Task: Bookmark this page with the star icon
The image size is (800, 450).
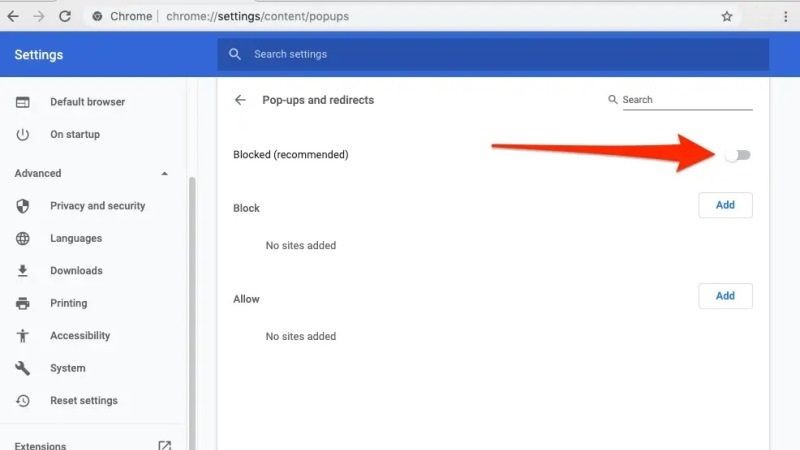Action: pyautogui.click(x=727, y=16)
